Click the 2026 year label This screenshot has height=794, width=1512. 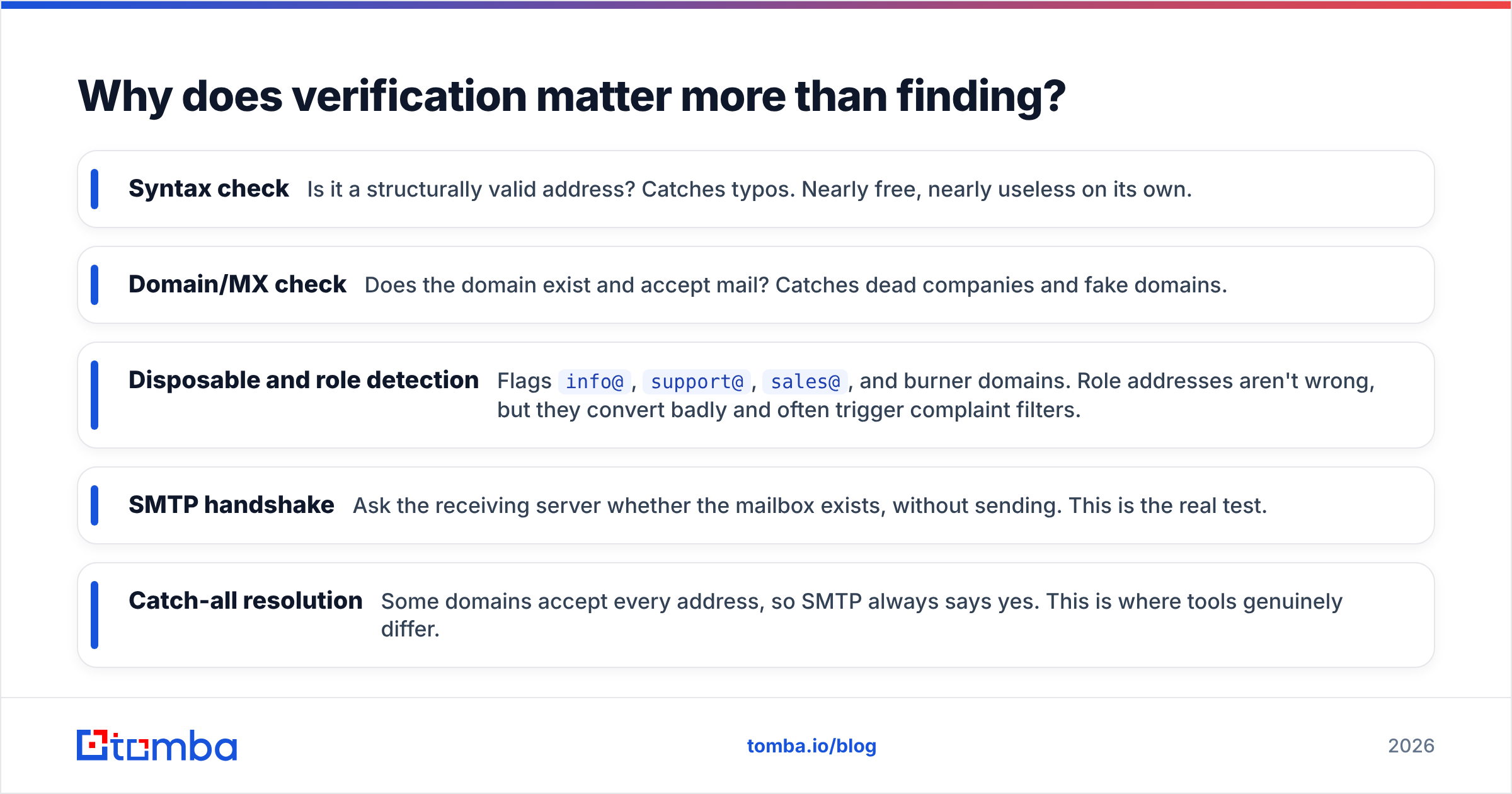pos(1411,746)
